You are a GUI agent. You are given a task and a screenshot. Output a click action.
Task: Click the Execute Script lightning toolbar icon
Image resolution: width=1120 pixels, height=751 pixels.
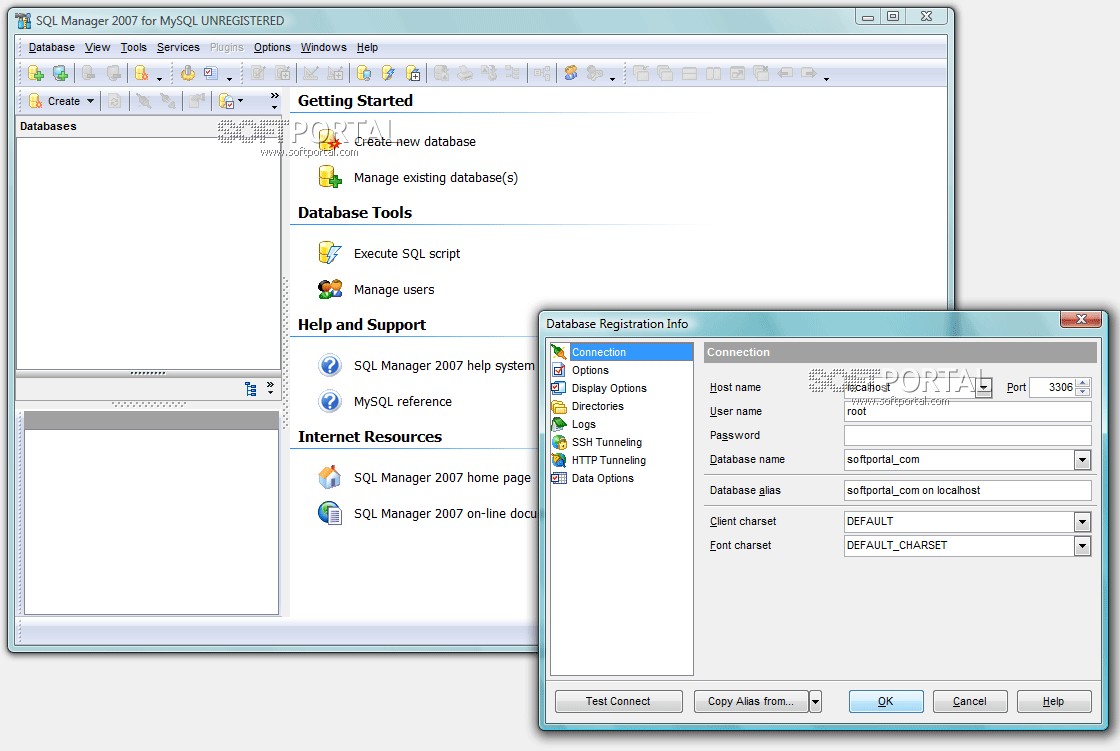(x=388, y=73)
